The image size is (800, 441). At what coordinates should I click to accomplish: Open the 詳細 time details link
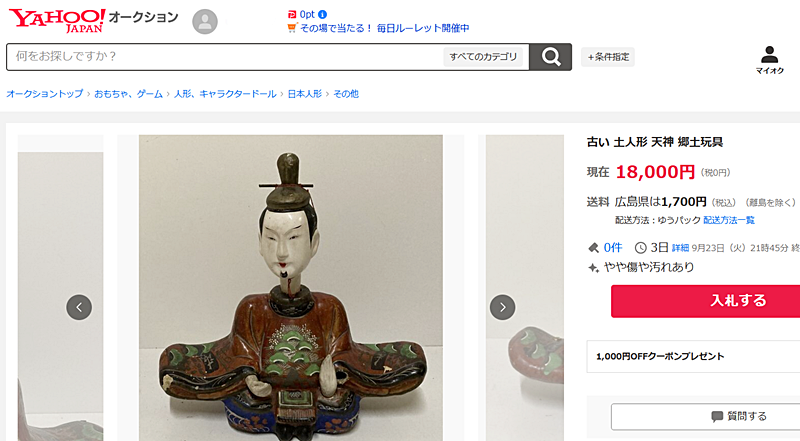click(680, 248)
